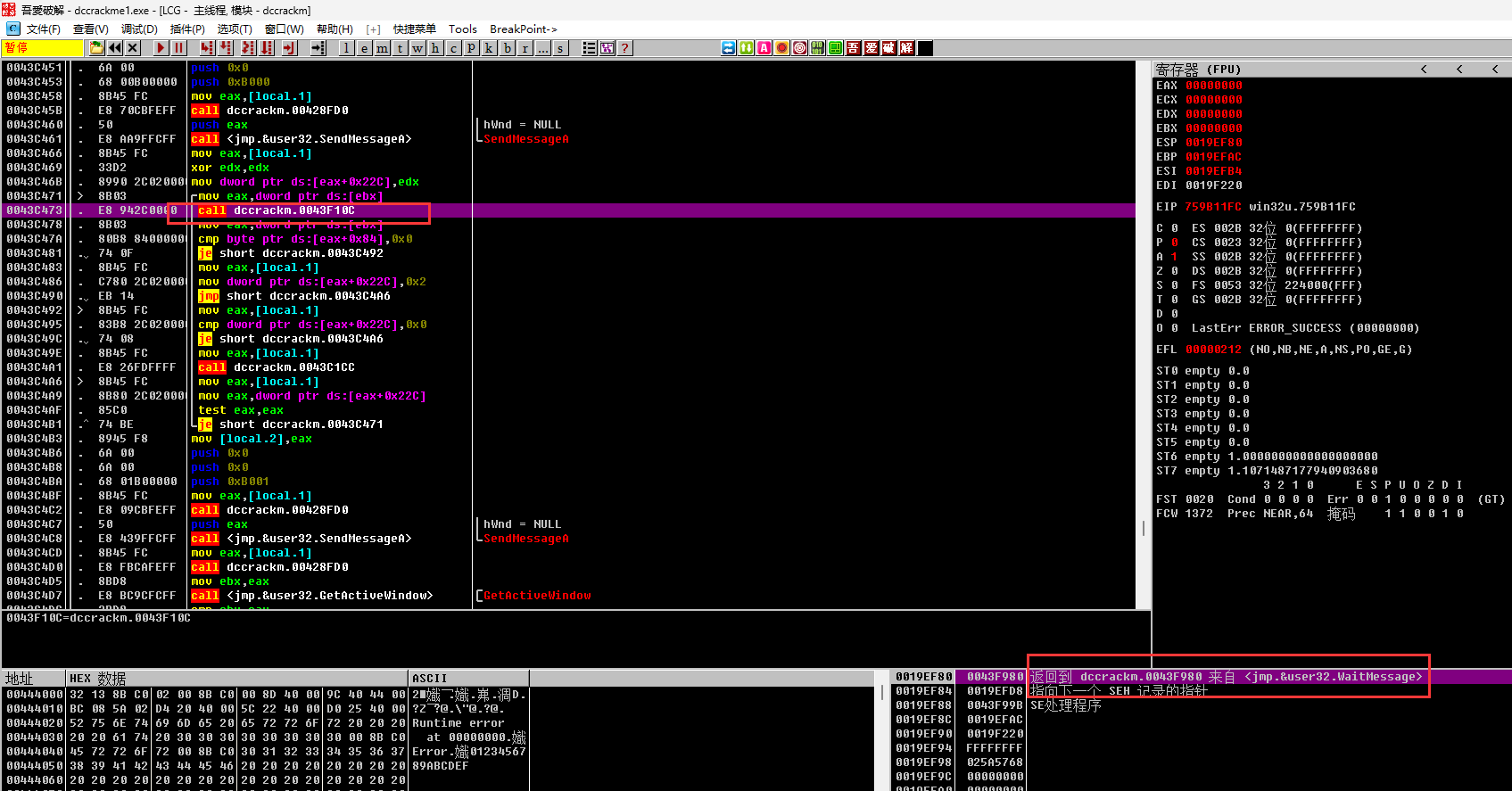Screen dimensions: 1512x791
Task: Click the binary 010101 plugin icon
Action: tap(817, 48)
